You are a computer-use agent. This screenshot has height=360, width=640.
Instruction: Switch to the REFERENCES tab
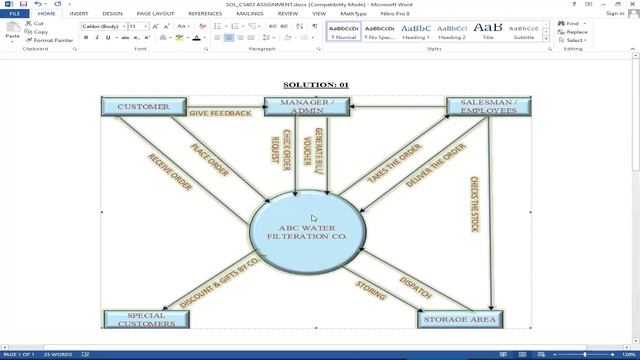(205, 13)
